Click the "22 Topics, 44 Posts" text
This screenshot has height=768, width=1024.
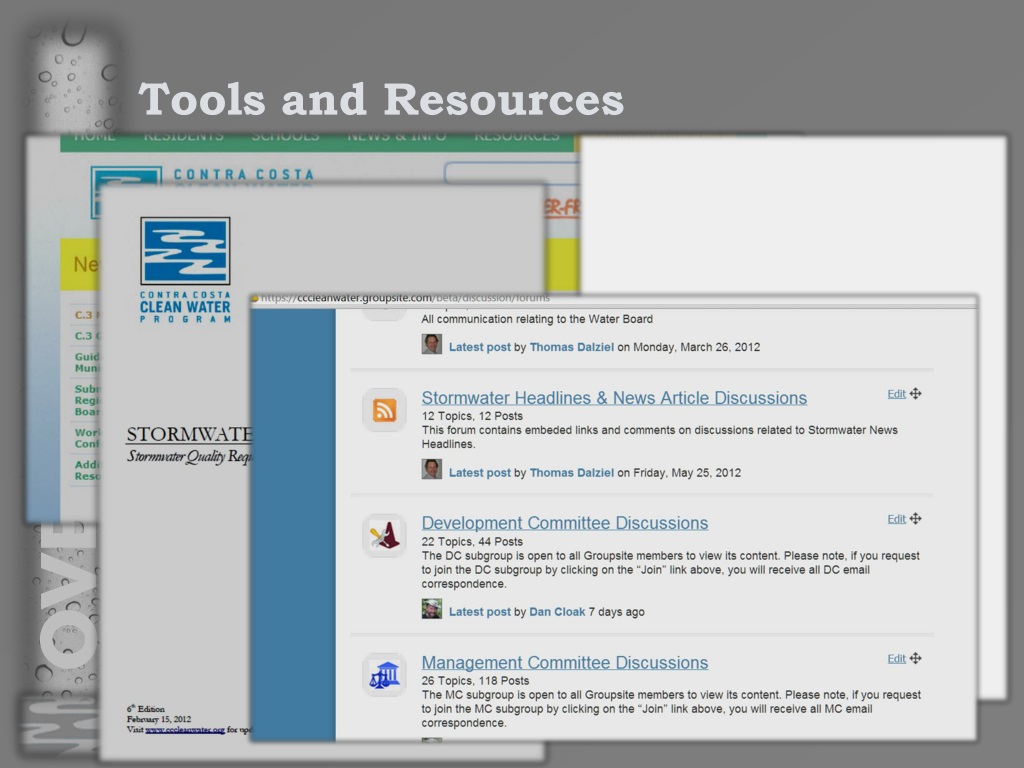[472, 541]
